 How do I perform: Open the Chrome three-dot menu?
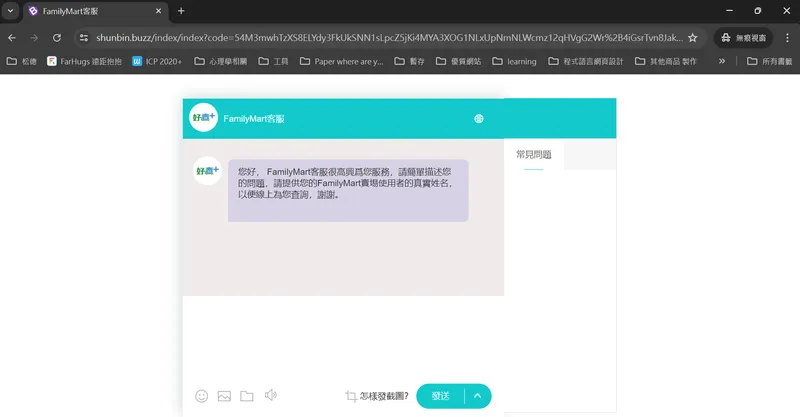coord(787,38)
